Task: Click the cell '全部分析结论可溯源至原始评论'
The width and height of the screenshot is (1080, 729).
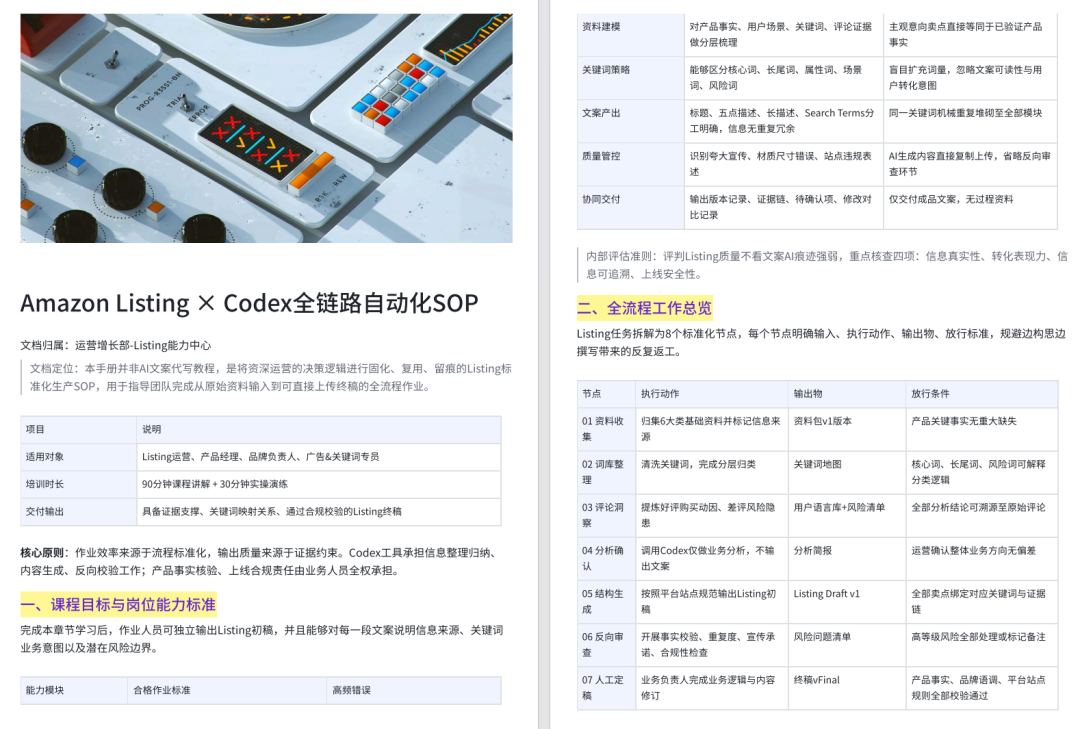Action: click(x=982, y=515)
